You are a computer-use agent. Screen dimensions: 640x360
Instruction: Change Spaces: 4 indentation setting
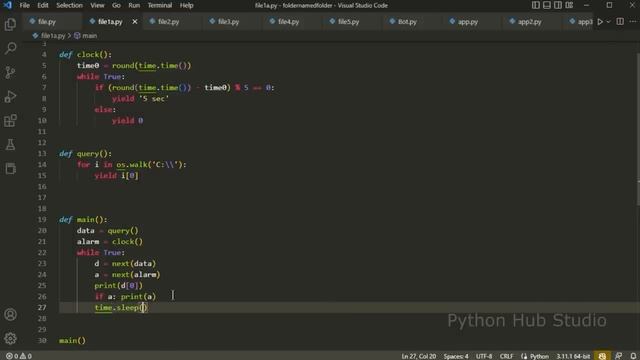456,356
